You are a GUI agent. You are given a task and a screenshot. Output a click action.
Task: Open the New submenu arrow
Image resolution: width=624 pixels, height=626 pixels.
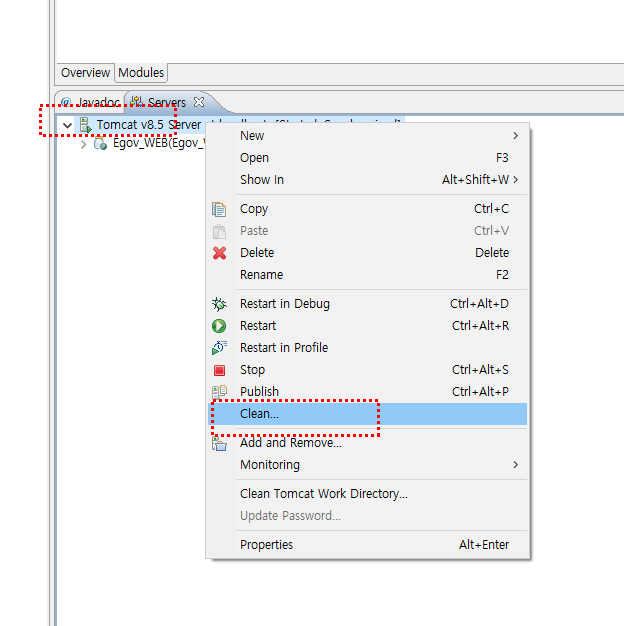[x=516, y=136]
